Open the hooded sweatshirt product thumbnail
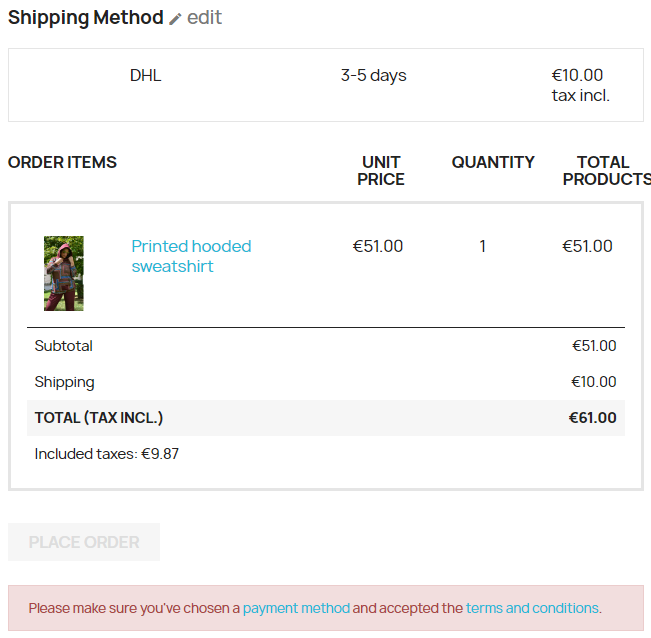The width and height of the screenshot is (651, 638). tap(64, 273)
